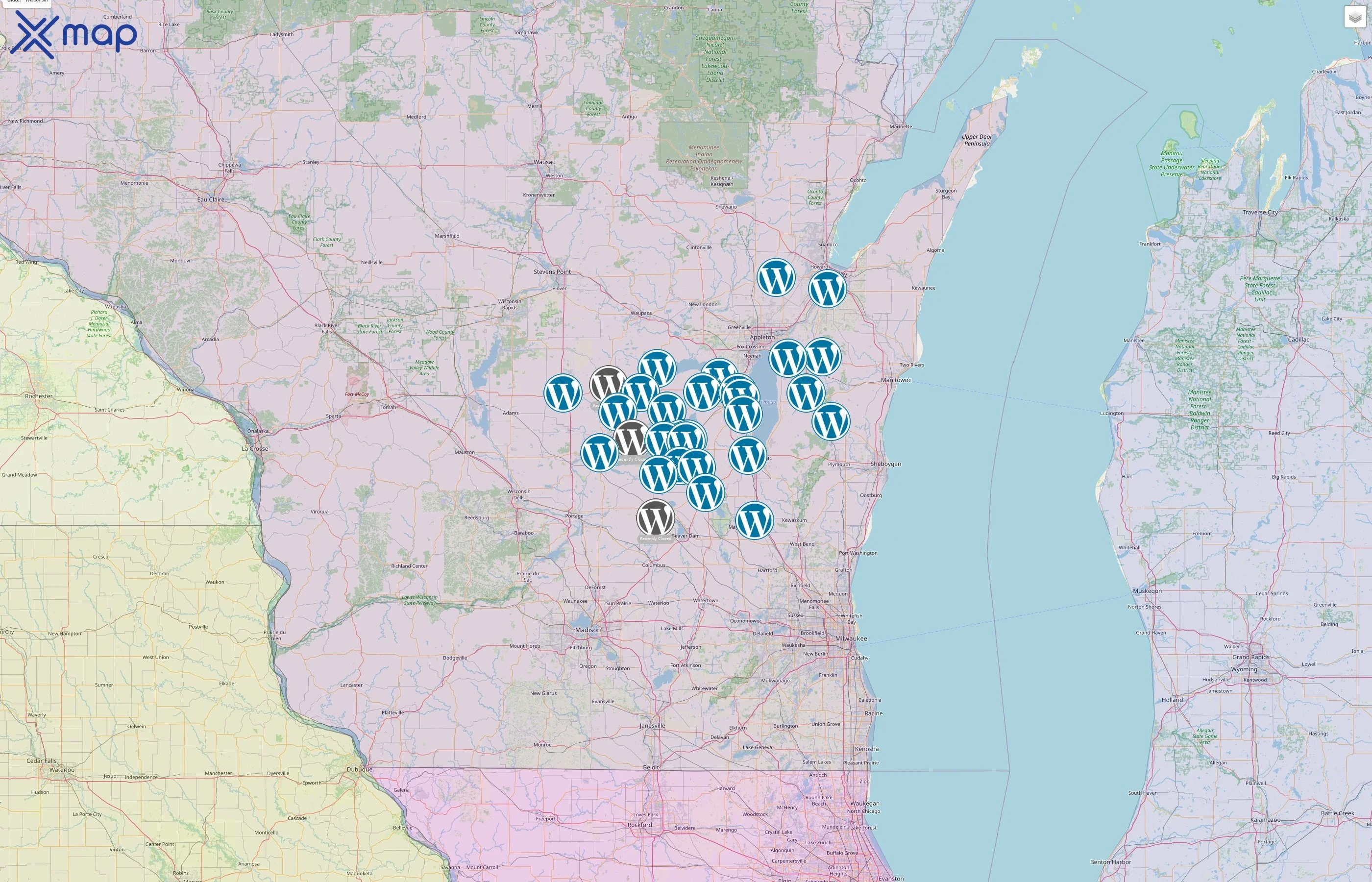Select the WordPress marker near Howard
Image resolution: width=1372 pixels, height=882 pixels.
point(778,277)
